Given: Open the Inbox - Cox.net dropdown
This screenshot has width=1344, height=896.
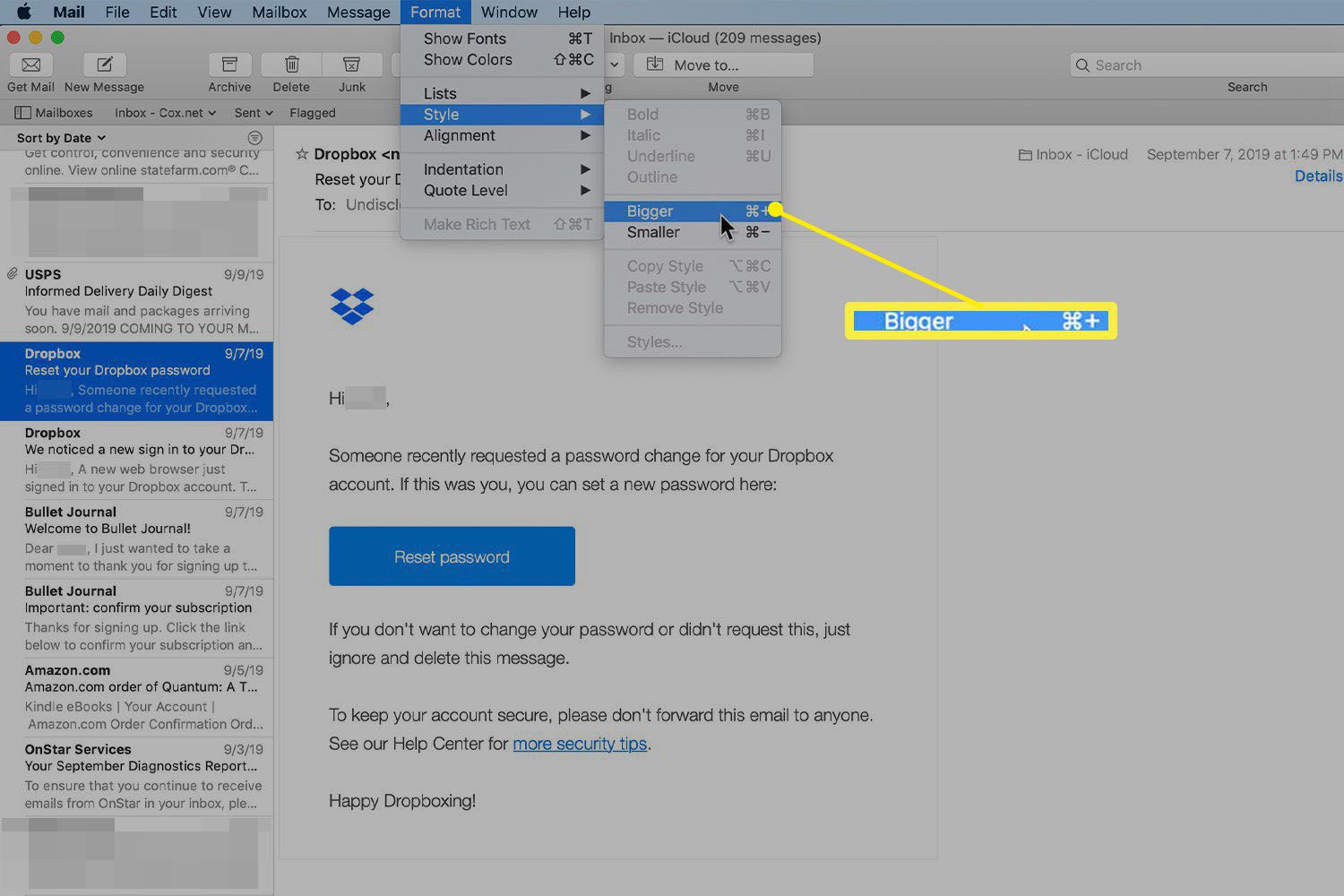Looking at the screenshot, I should tap(165, 113).
